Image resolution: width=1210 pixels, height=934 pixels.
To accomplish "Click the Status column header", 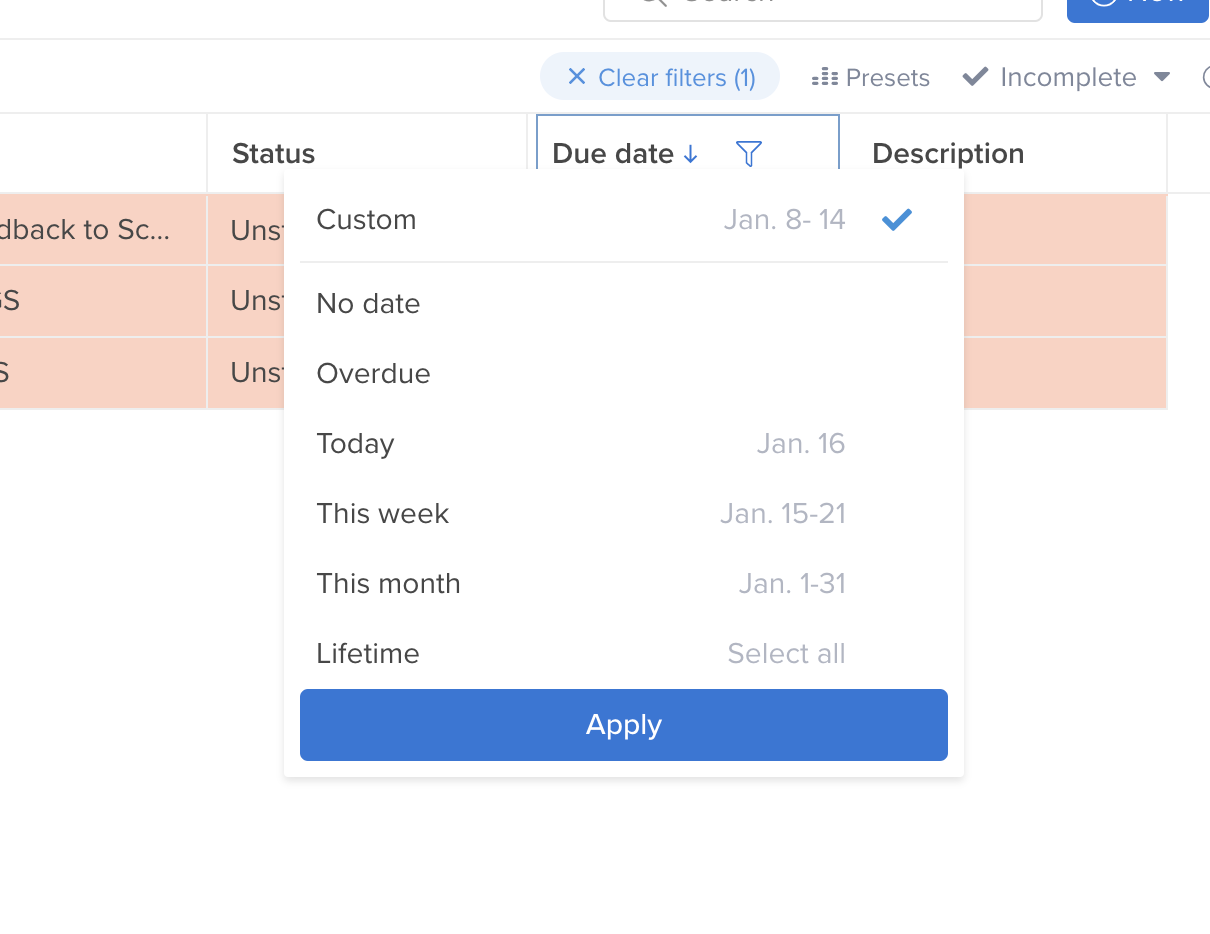I will pyautogui.click(x=367, y=153).
